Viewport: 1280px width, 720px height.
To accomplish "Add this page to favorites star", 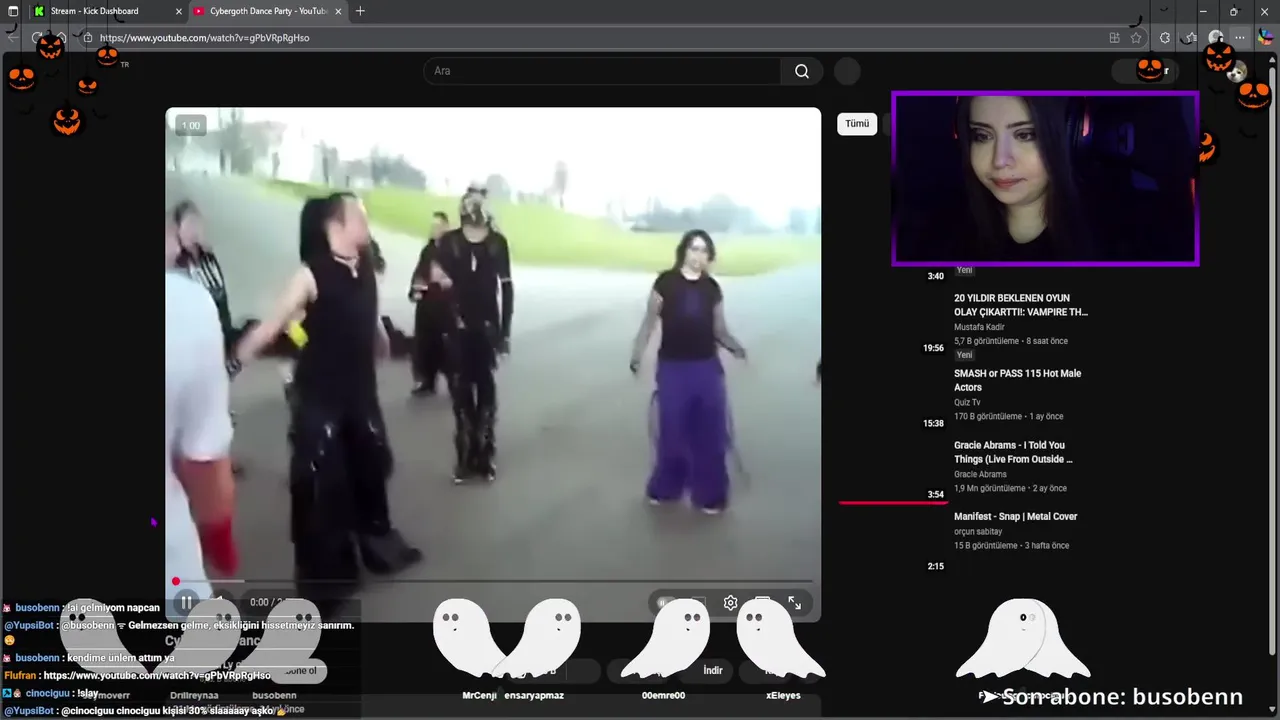I will [1136, 38].
